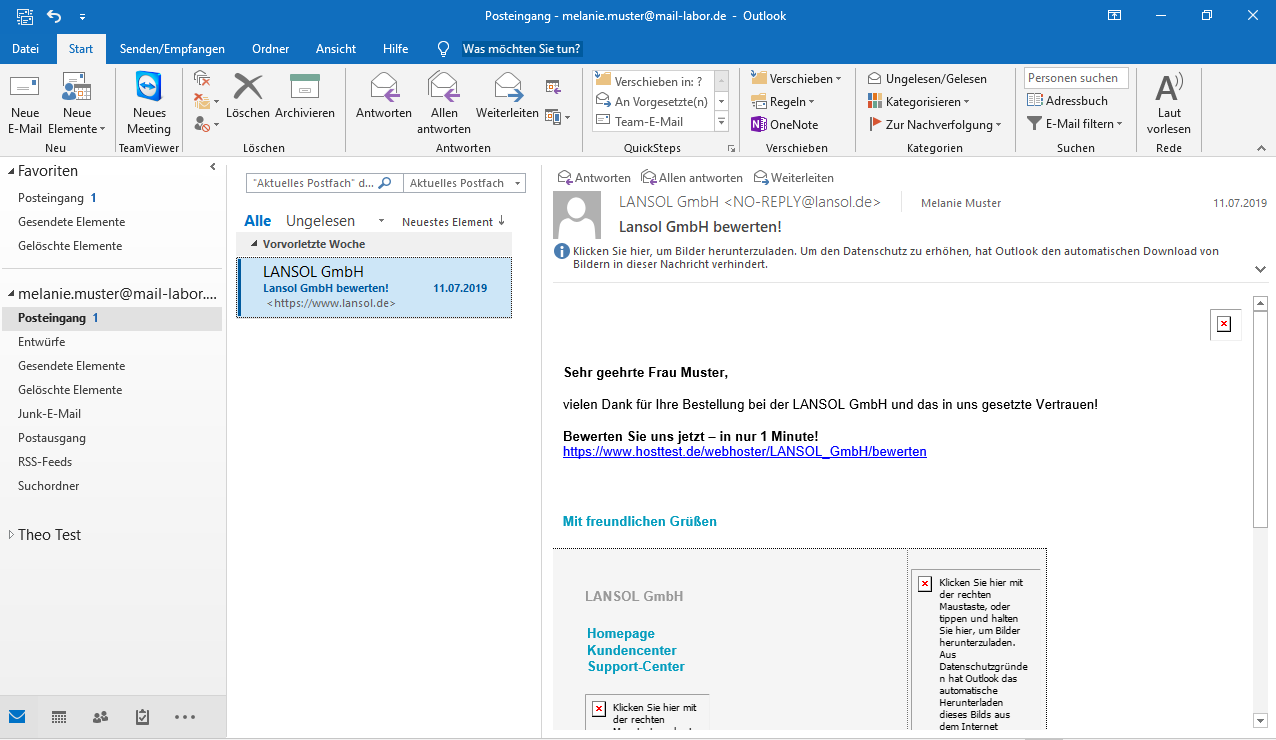Click Laut vorlesen read aloud
Viewport: 1276px width, 740px height.
1169,103
